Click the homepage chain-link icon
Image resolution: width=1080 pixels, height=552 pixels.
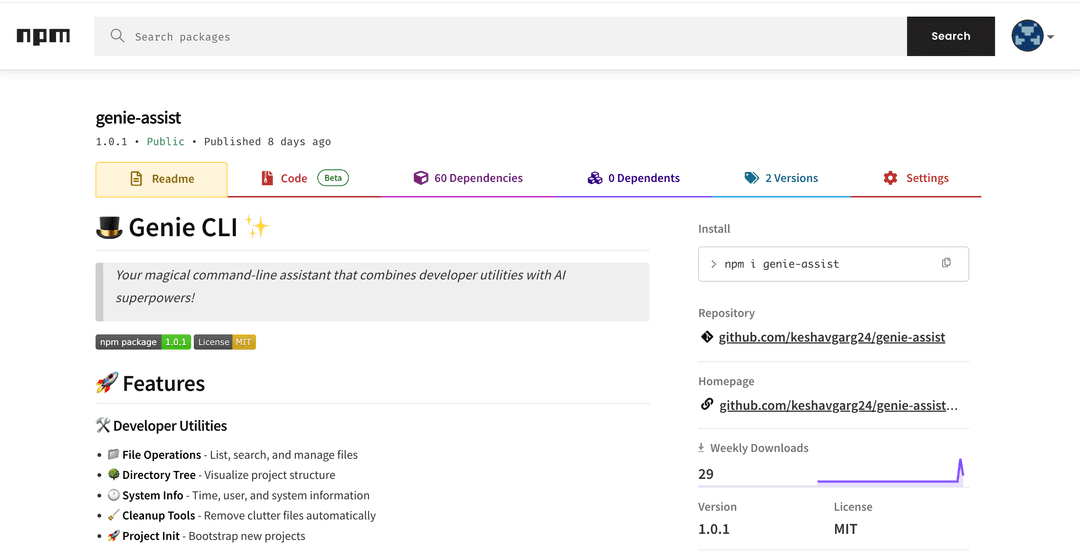707,405
